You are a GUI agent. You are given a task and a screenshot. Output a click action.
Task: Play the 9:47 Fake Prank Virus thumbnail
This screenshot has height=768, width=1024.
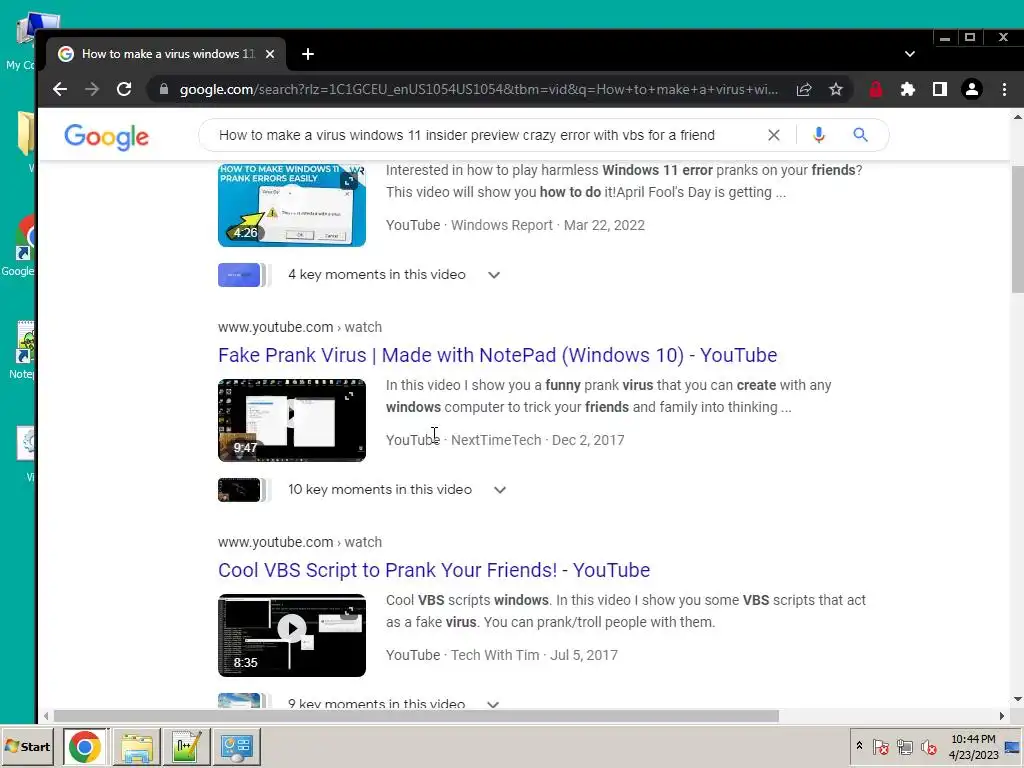pos(292,421)
